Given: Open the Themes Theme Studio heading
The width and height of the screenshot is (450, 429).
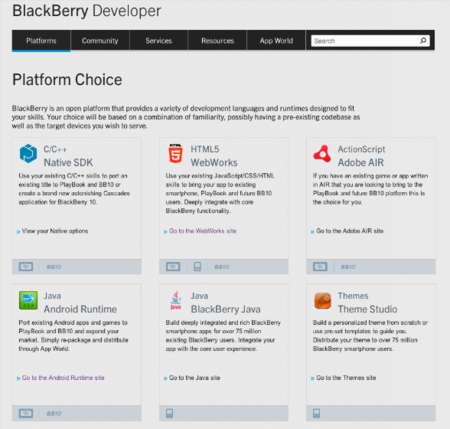Looking at the screenshot, I should coord(367,303).
